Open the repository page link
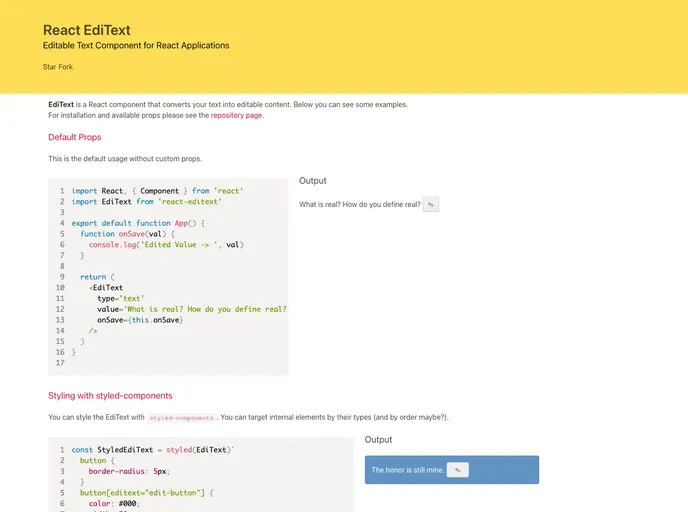The height and width of the screenshot is (512, 688). (x=236, y=115)
